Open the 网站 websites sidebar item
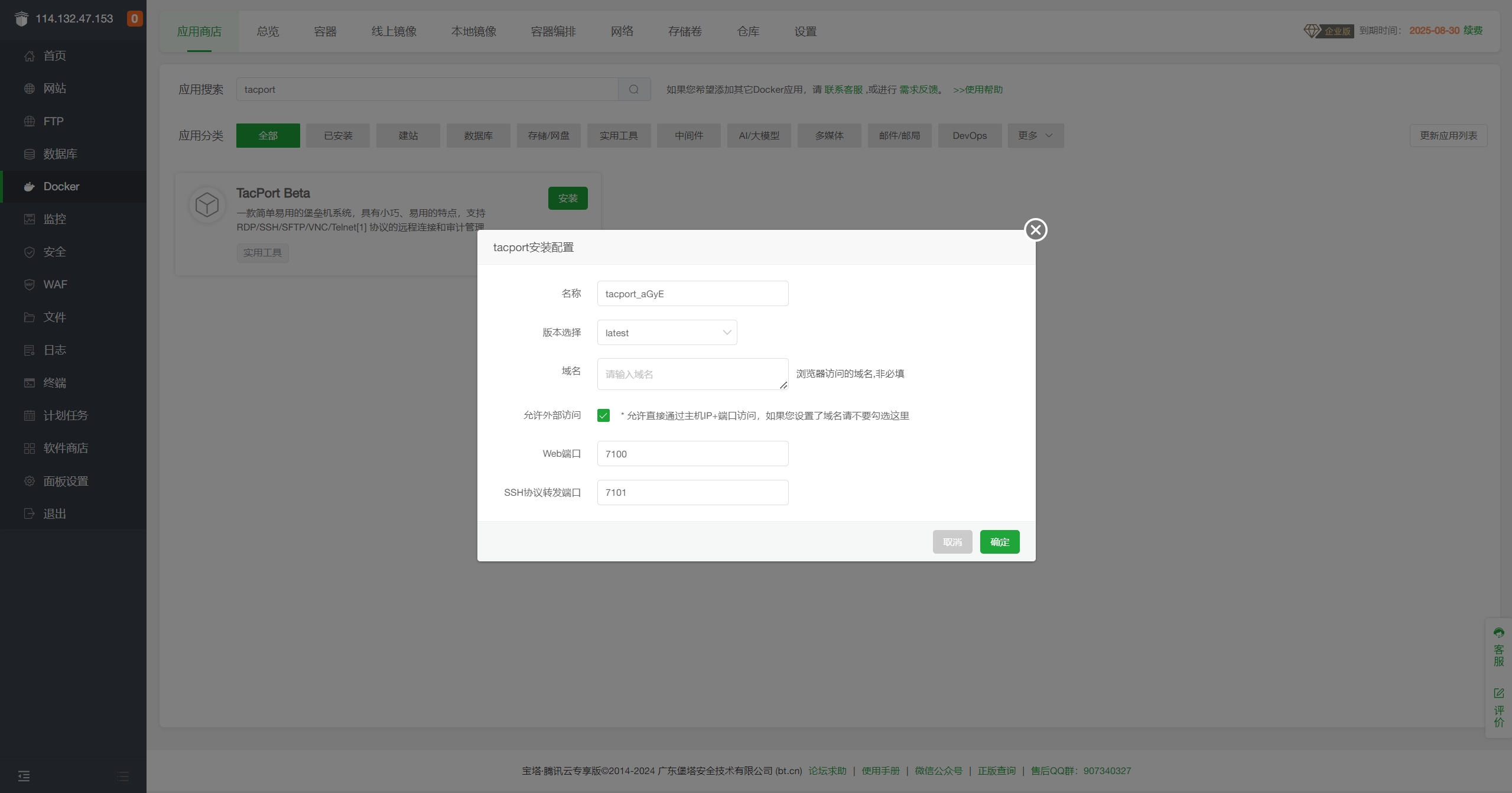This screenshot has height=793, width=1512. [x=73, y=89]
